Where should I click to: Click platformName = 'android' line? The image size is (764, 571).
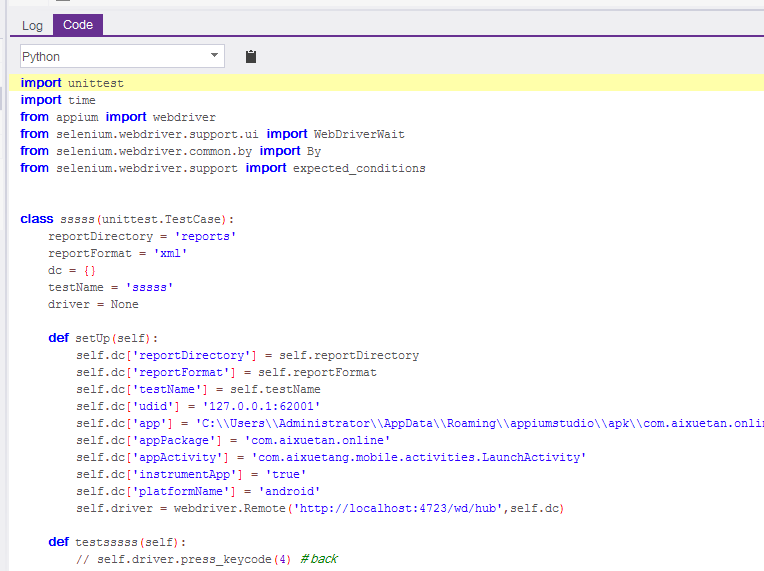click(x=198, y=492)
